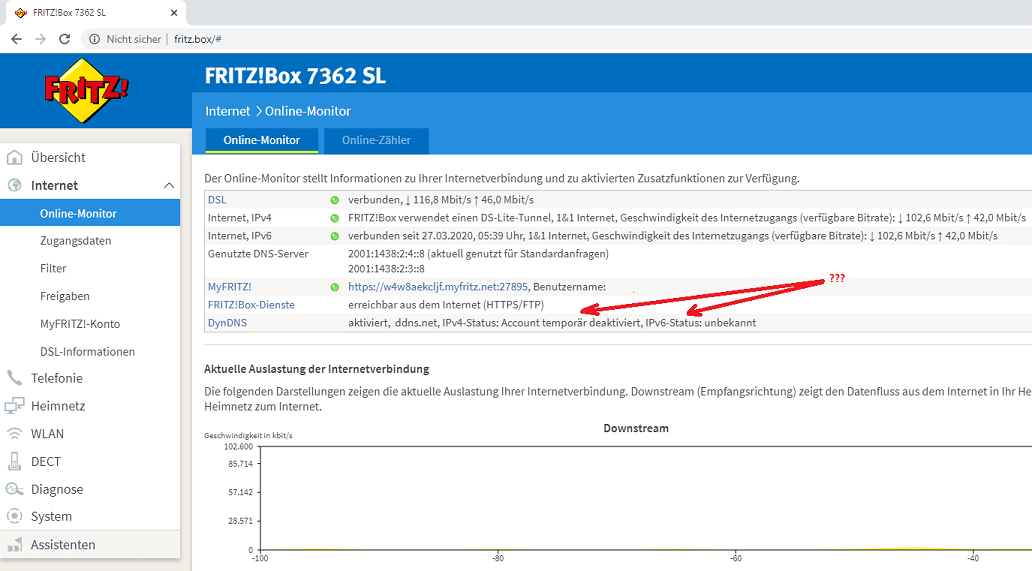Open DSL-Informationen in the sidebar
Screen dimensions: 1032x571
point(90,351)
